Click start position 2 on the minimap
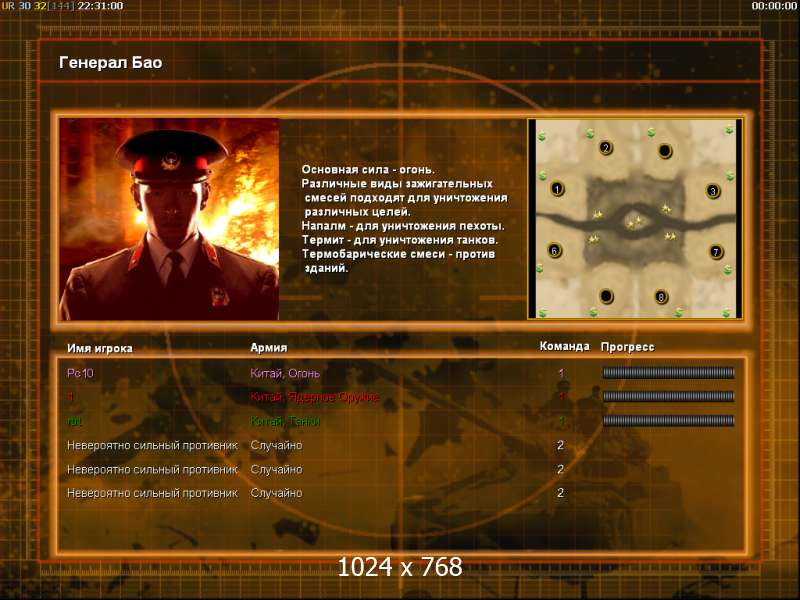800x600 pixels. (606, 148)
